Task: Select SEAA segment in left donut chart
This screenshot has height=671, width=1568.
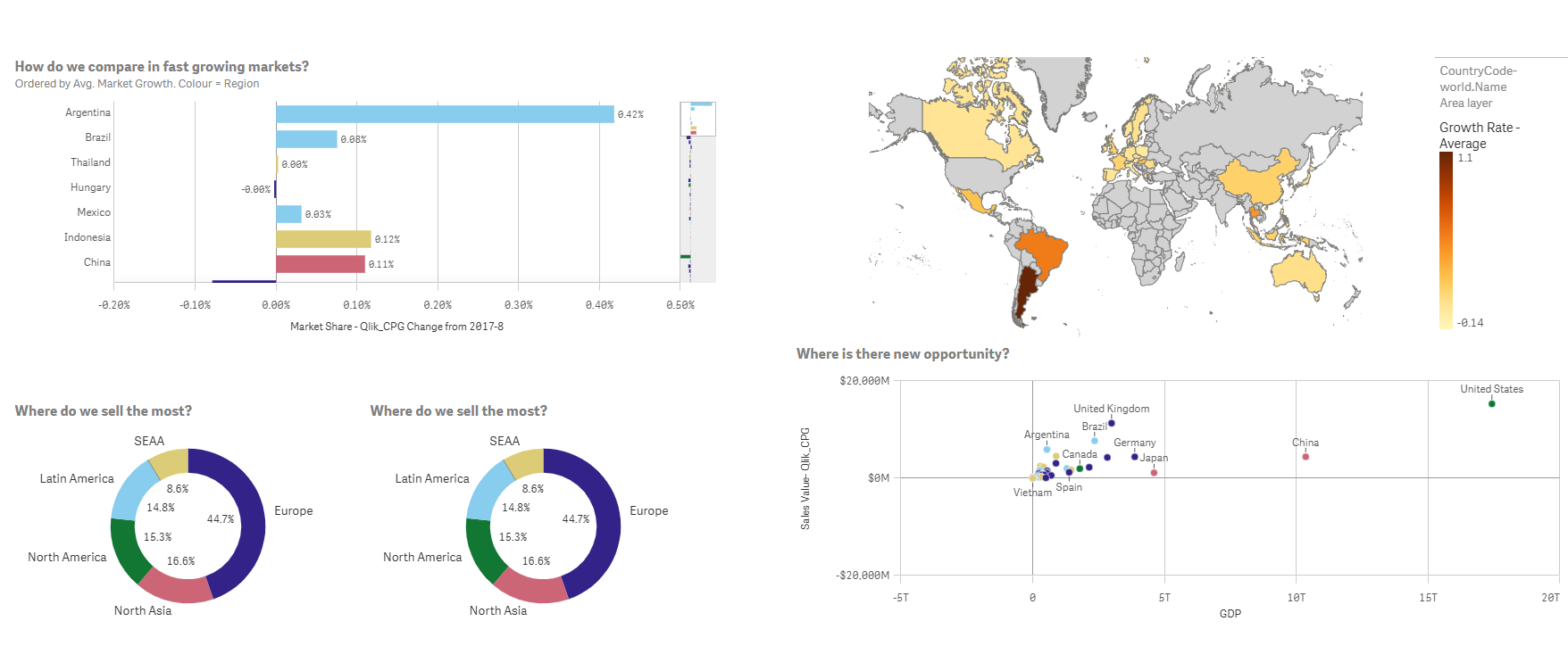Action: point(170,463)
